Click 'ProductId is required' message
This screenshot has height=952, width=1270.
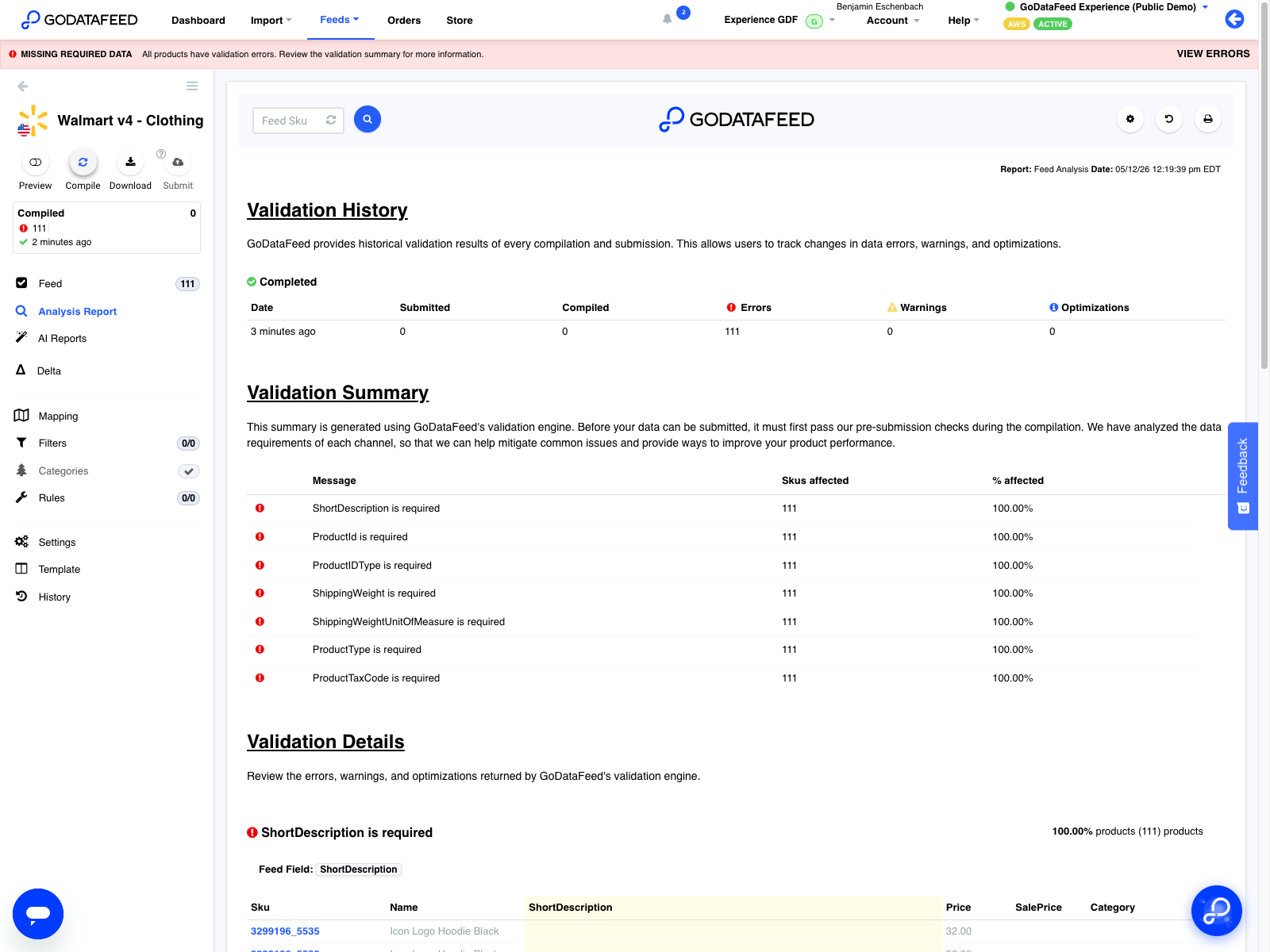[360, 537]
